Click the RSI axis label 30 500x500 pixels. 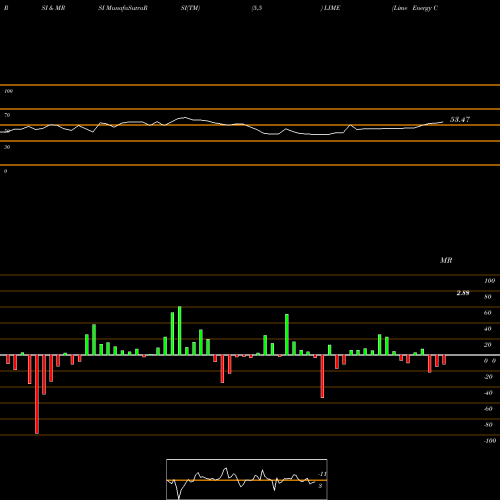click(x=7, y=147)
